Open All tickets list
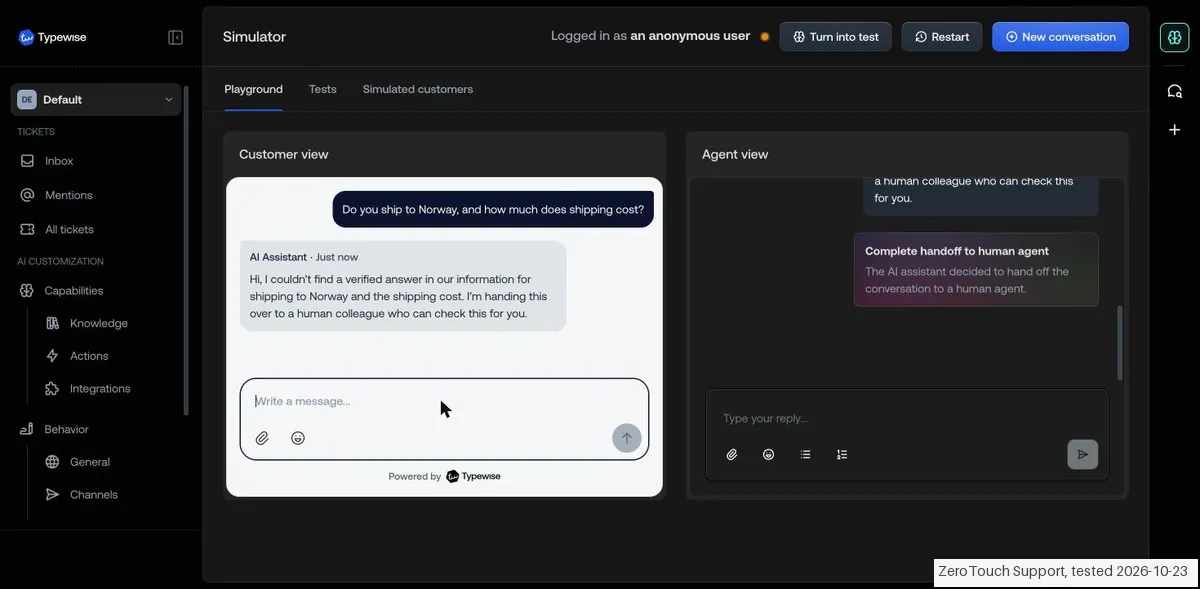The image size is (1200, 589). (x=69, y=229)
